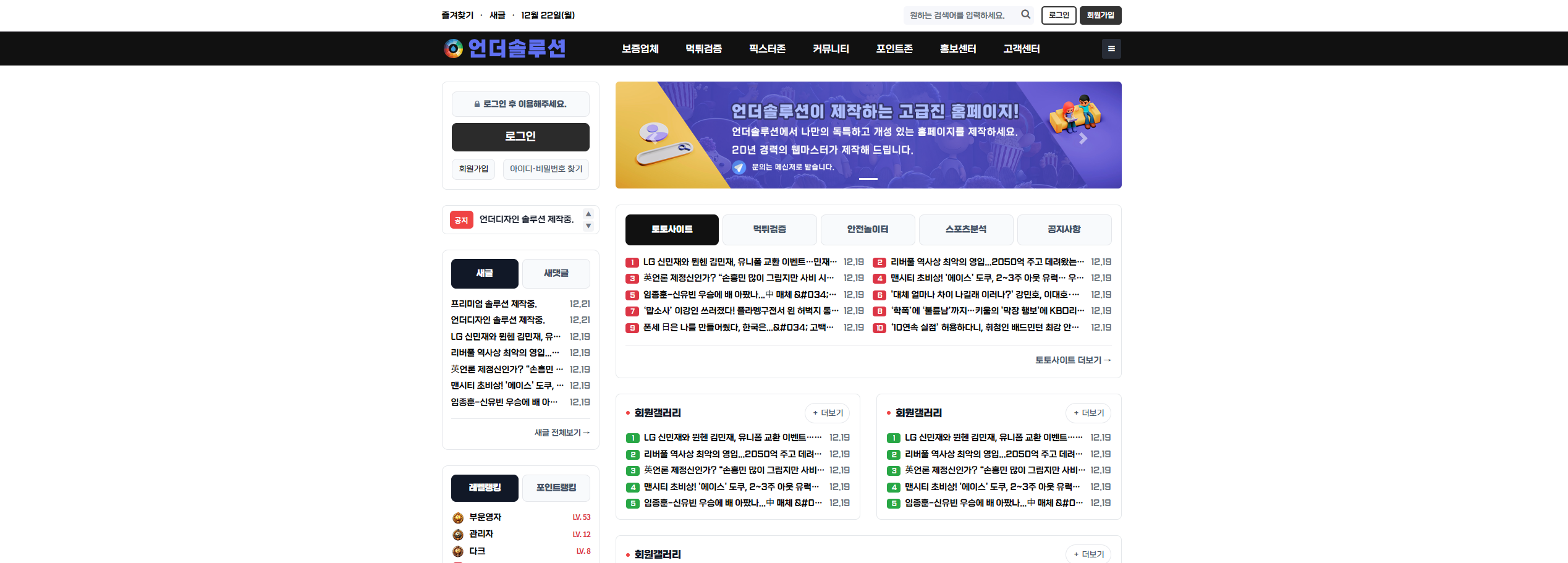Open 새글 전체보기 link
The width and height of the screenshot is (1568, 563).
(562, 433)
